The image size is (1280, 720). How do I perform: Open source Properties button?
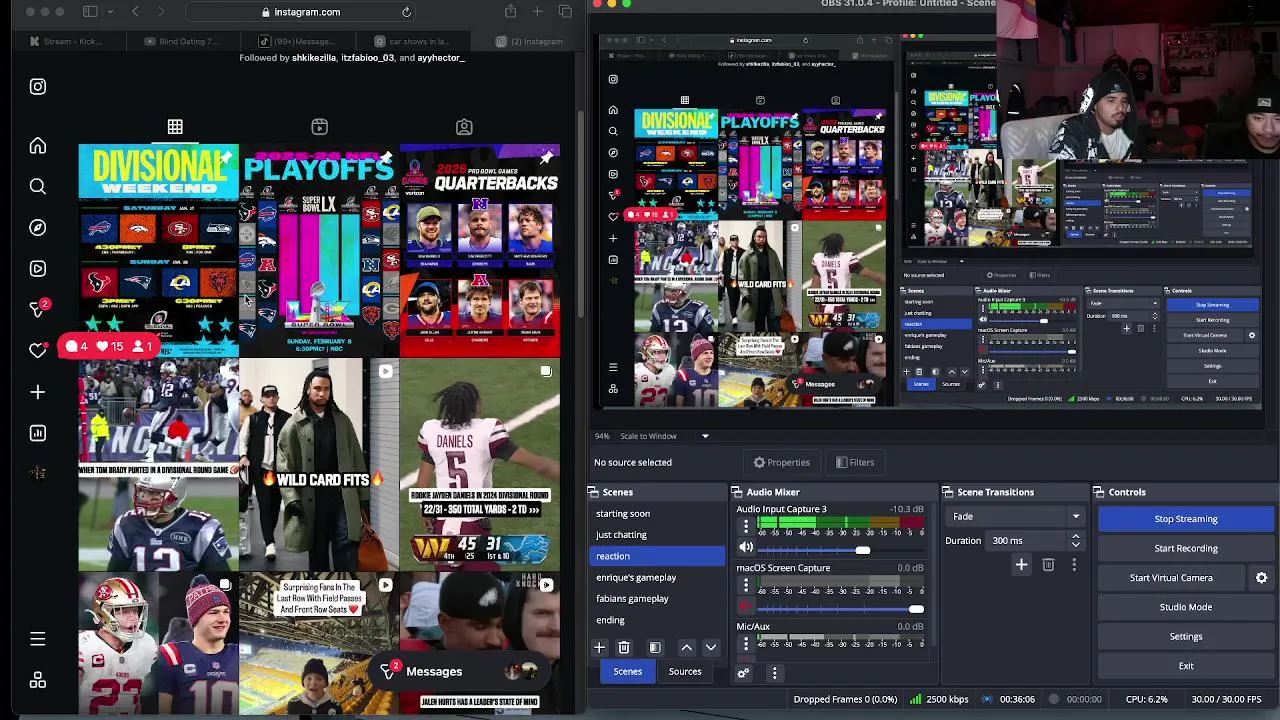pos(782,462)
